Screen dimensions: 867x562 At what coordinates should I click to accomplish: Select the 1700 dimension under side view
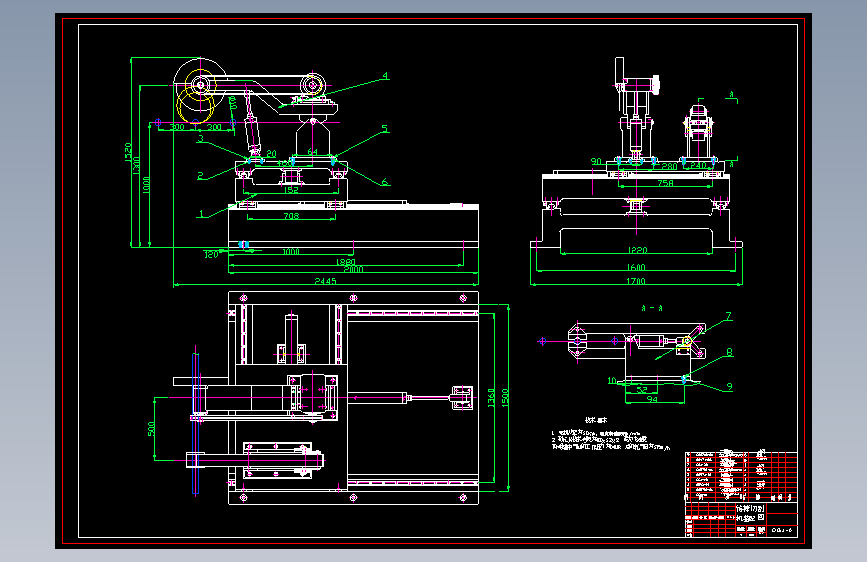(636, 281)
